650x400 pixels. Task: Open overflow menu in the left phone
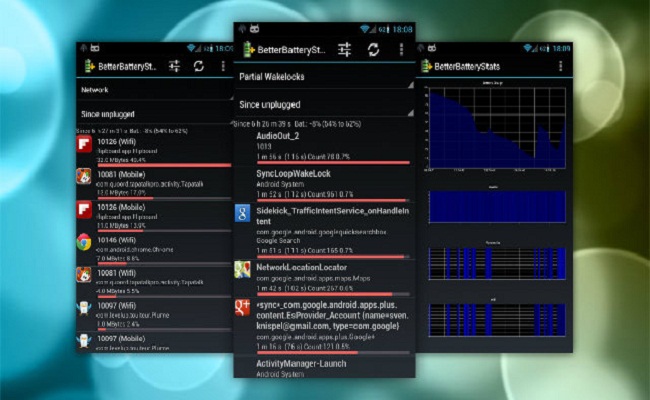click(223, 66)
